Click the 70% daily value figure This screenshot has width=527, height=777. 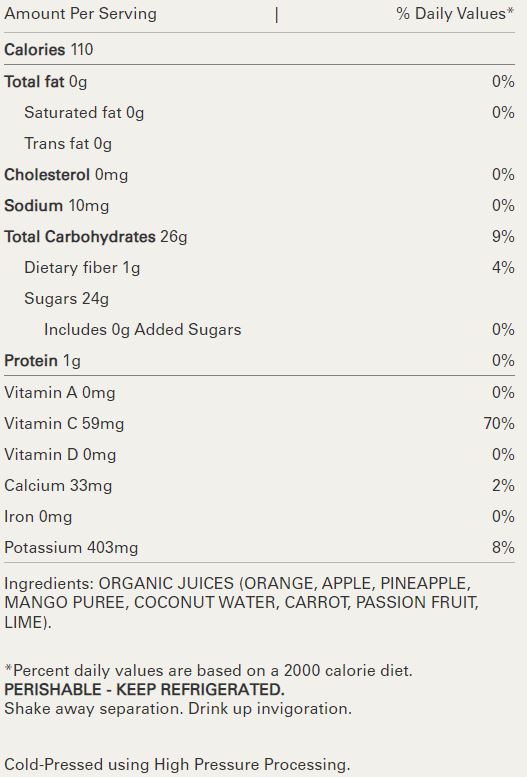(x=499, y=424)
